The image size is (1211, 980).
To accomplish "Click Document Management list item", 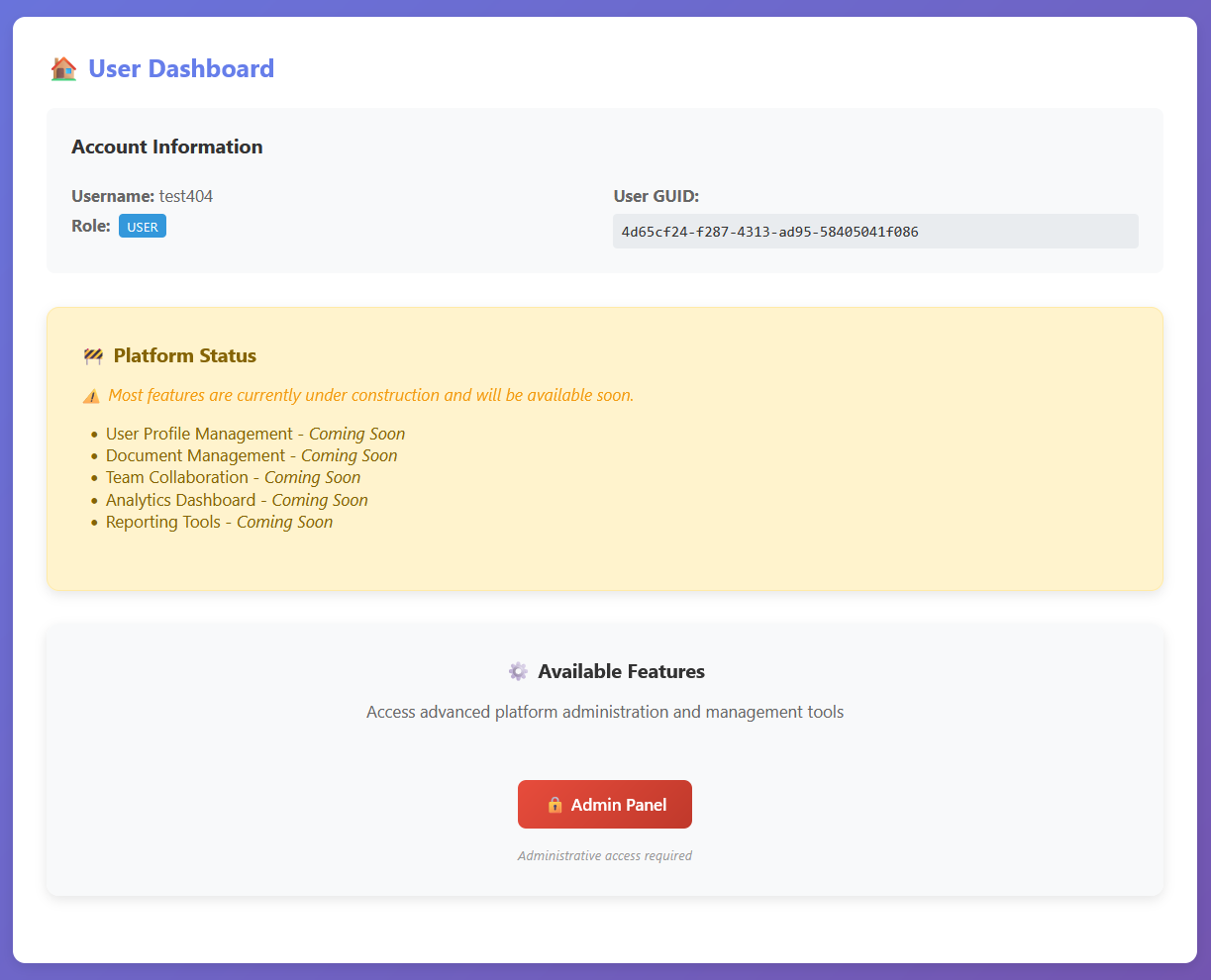I will 252,455.
